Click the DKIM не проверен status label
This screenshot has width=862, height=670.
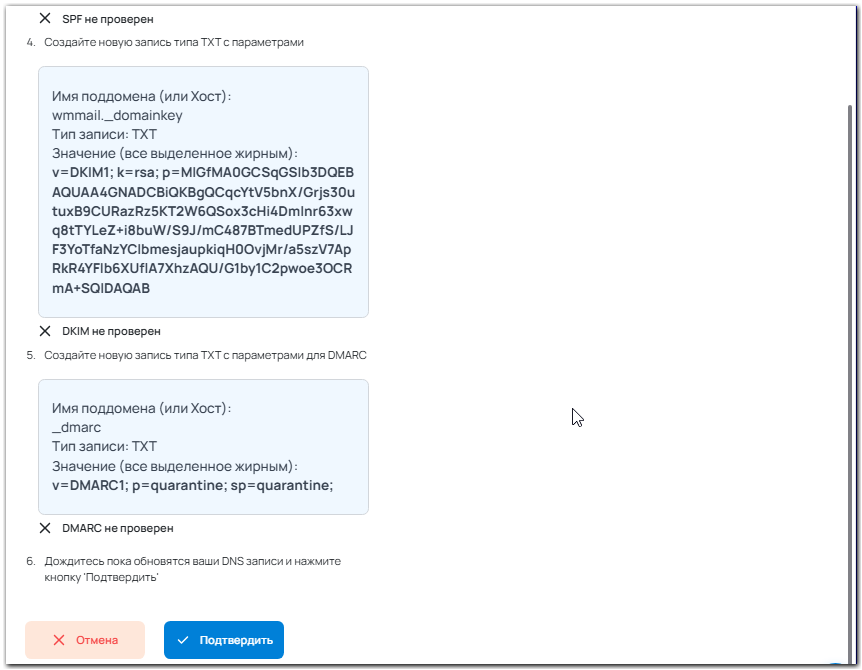point(111,331)
